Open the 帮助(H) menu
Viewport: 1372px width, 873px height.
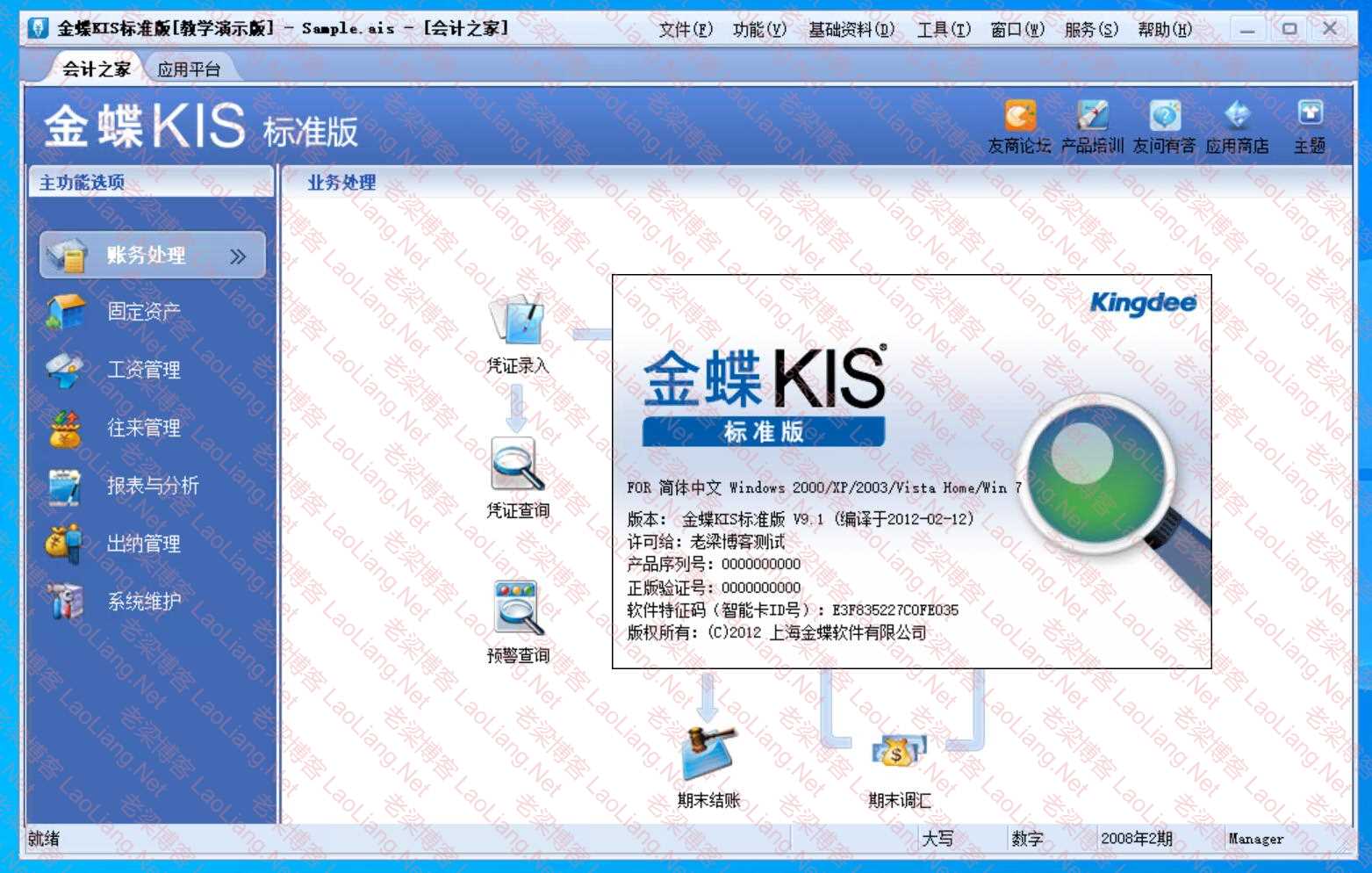1165,30
